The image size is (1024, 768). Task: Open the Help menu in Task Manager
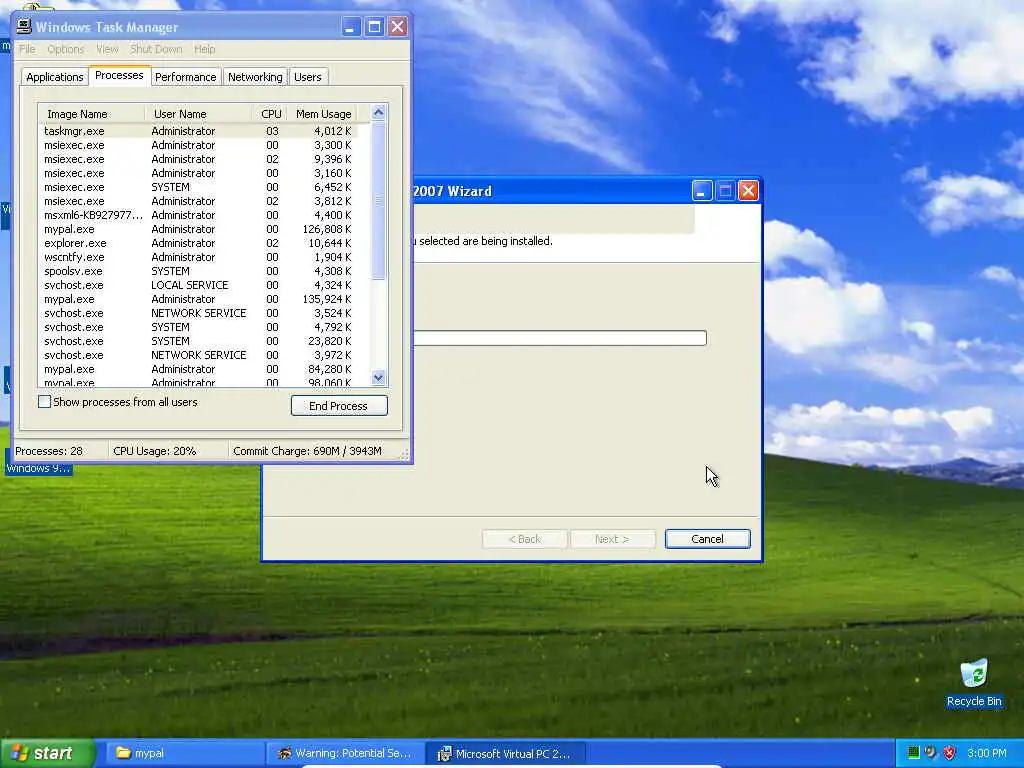point(204,49)
